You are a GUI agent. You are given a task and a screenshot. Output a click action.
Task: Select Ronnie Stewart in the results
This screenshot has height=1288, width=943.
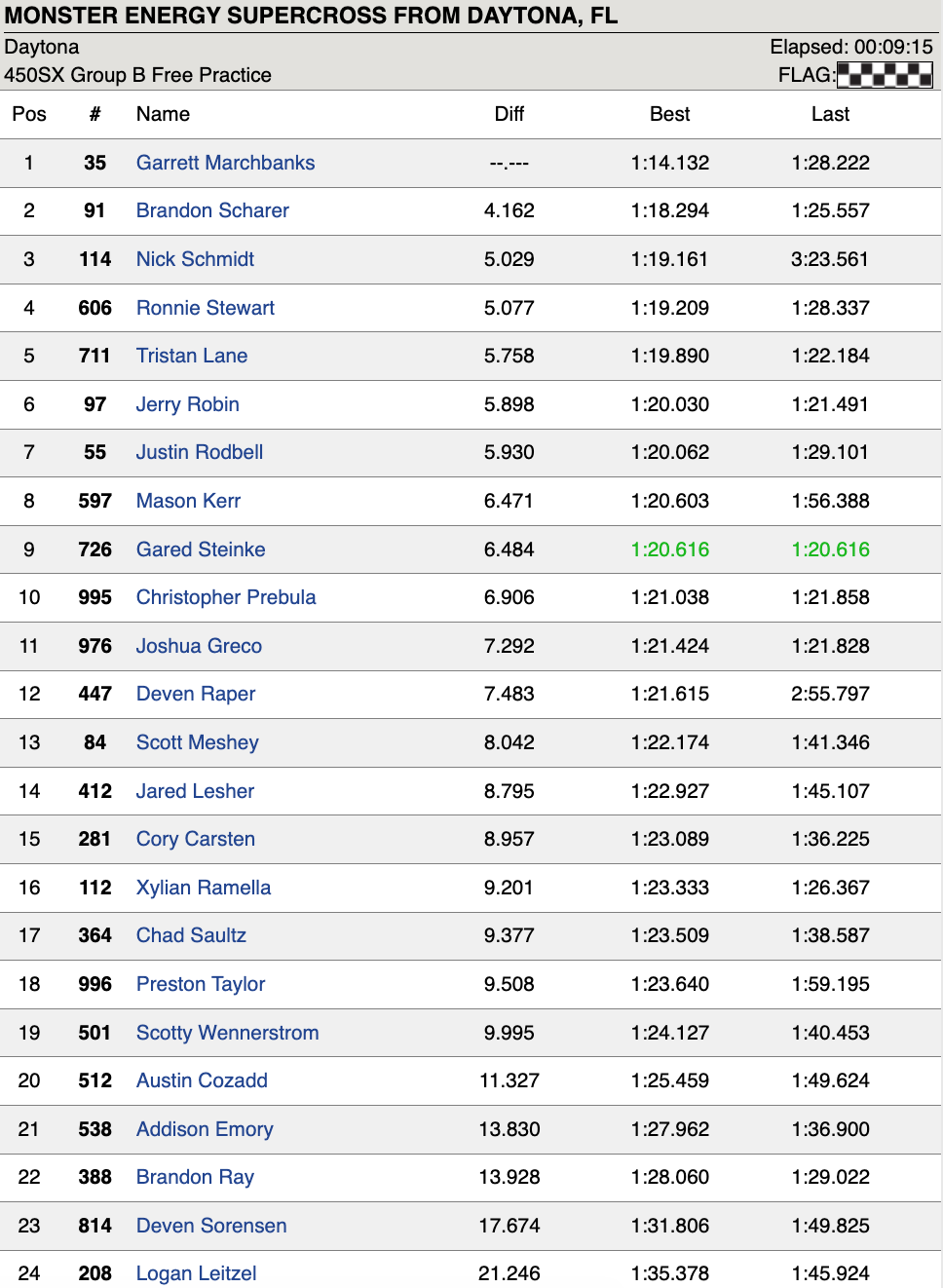206,308
